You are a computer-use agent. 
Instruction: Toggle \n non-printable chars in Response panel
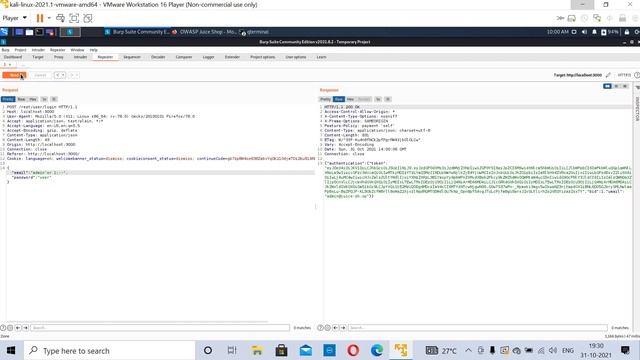pyautogui.click(x=378, y=99)
